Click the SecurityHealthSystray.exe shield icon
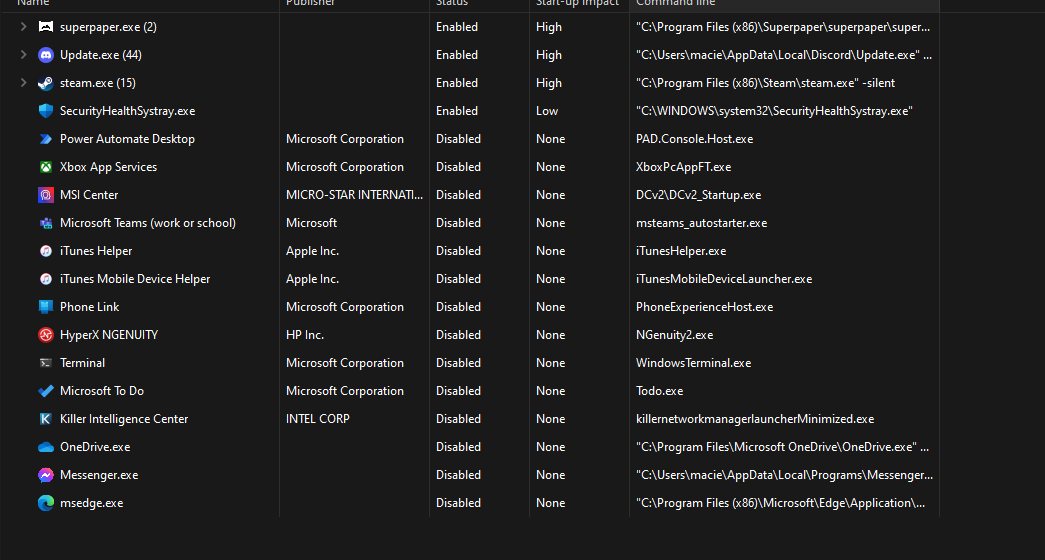Screen dimensions: 1045x560 coord(46,111)
